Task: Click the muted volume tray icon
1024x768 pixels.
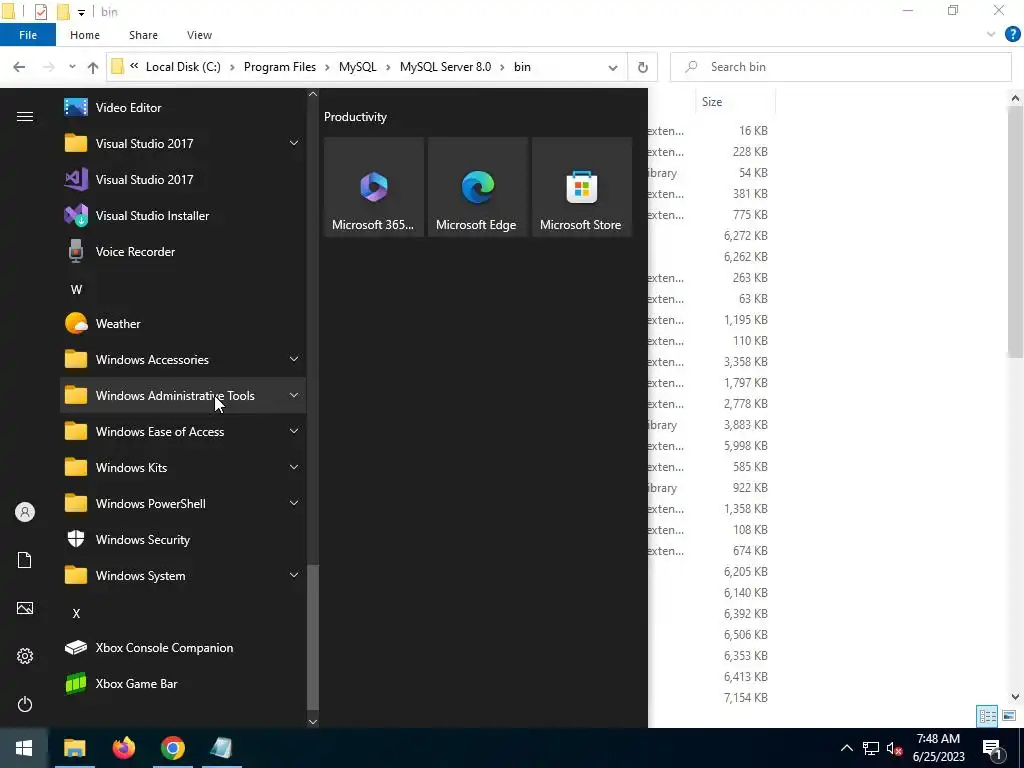Action: coord(894,748)
